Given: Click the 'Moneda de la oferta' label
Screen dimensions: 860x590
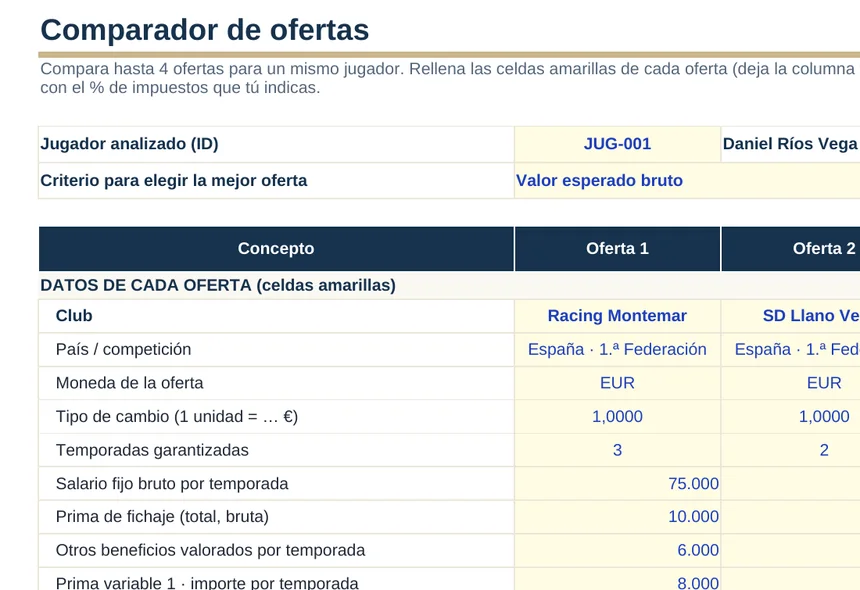Looking at the screenshot, I should tap(129, 383).
